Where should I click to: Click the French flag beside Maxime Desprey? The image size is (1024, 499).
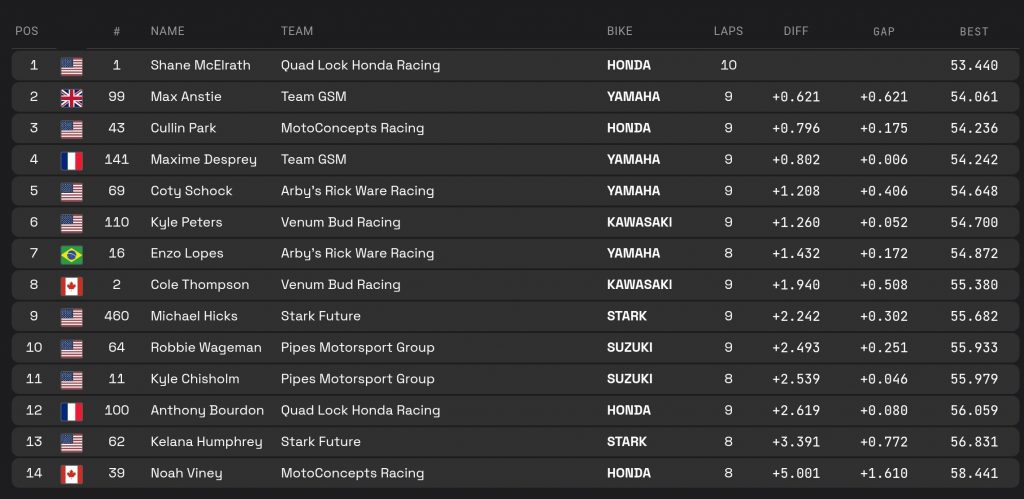(72, 160)
